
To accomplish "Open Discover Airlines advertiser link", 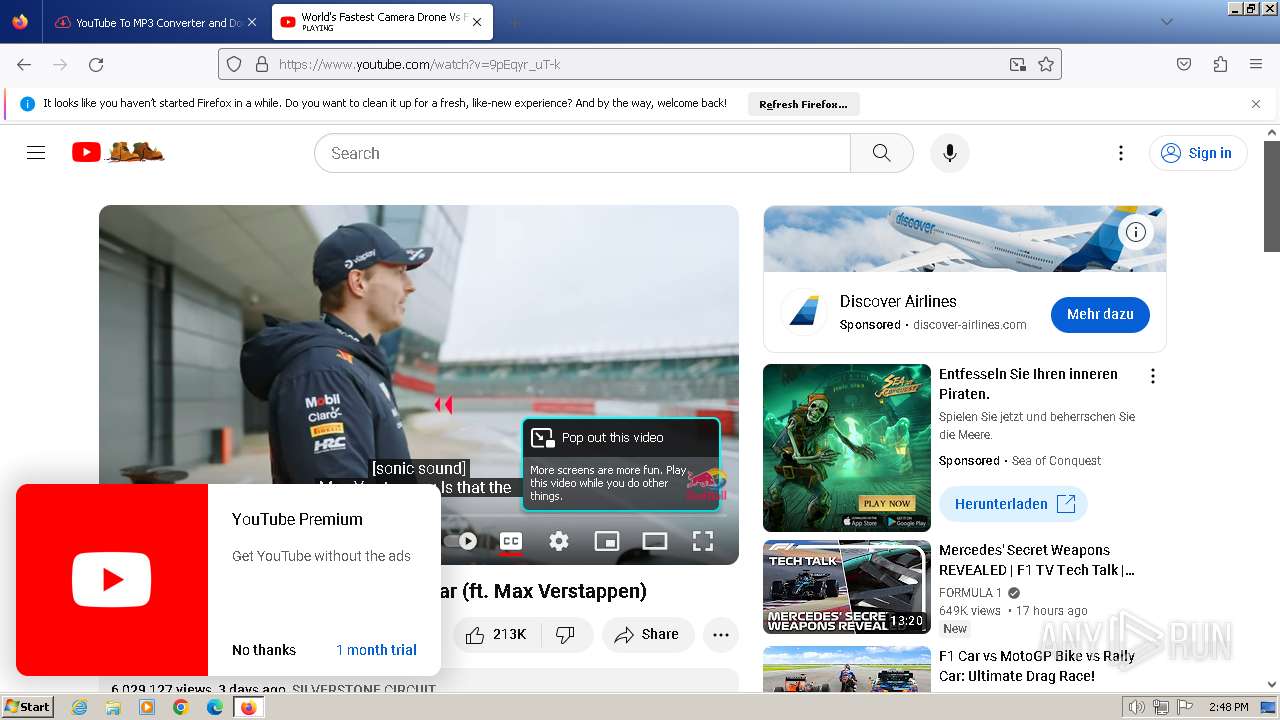I will pyautogui.click(x=970, y=325).
